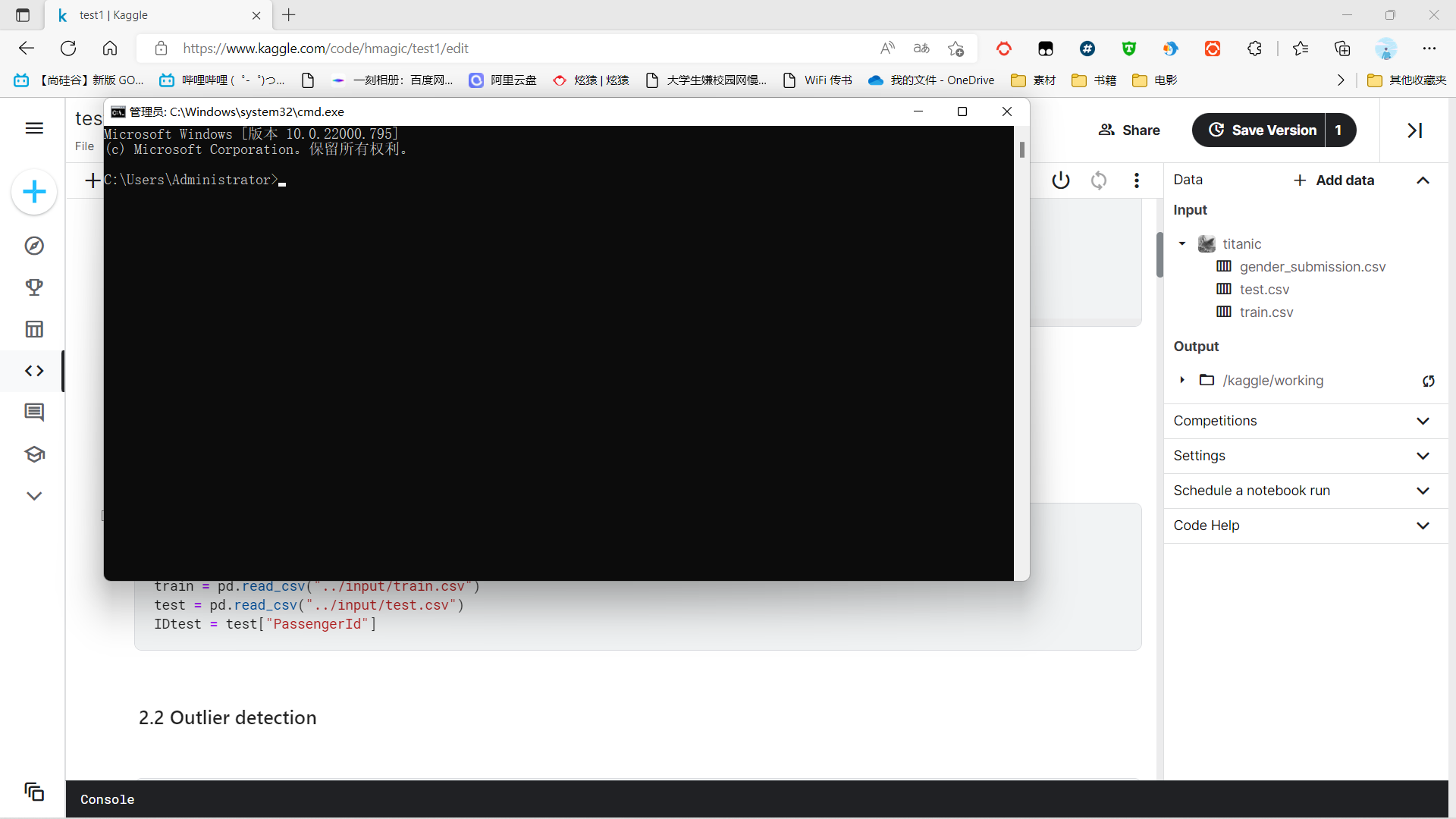Open Discussions icon in sidebar
The image size is (1456, 819).
click(x=34, y=413)
